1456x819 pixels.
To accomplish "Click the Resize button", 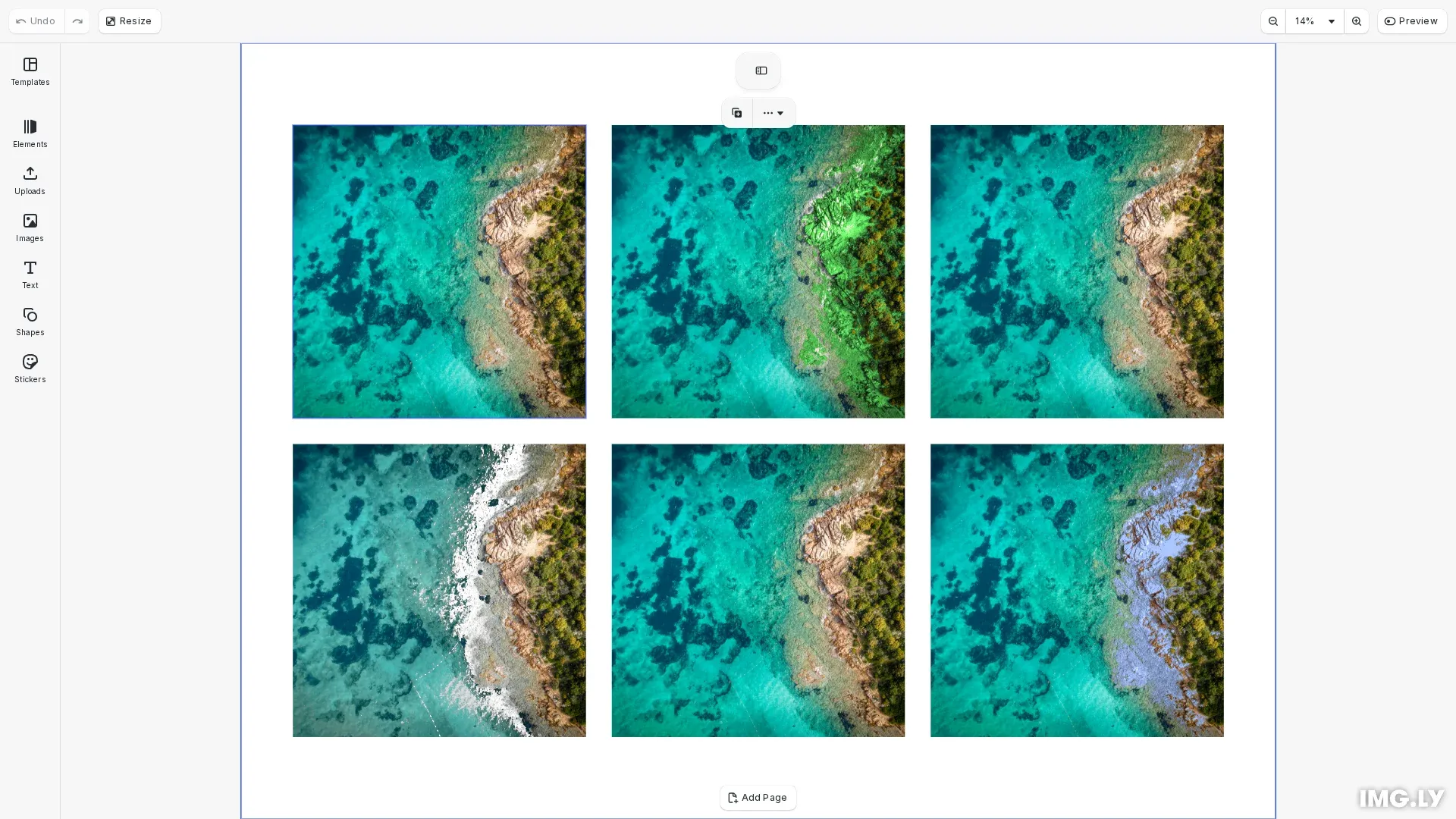I will 129,21.
